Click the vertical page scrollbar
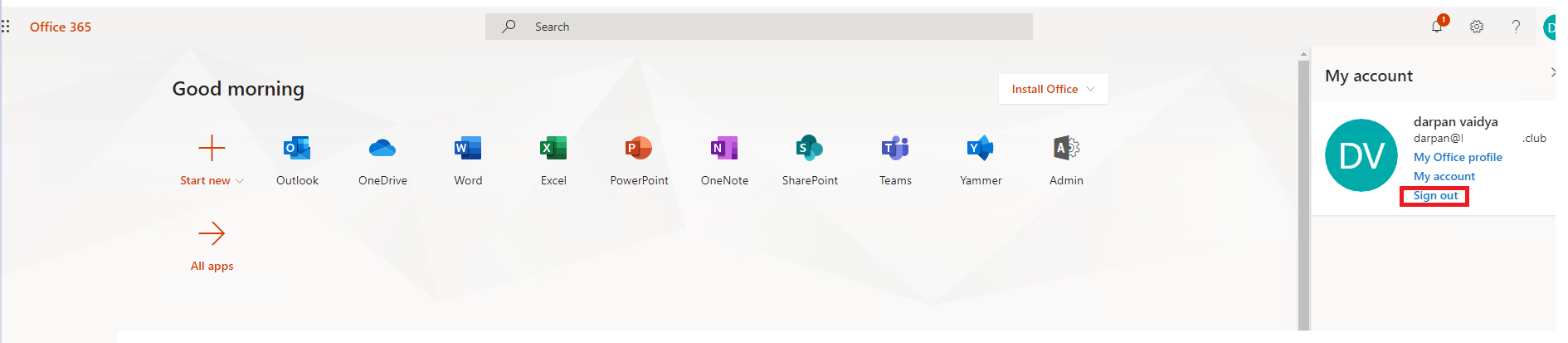Image resolution: width=1568 pixels, height=343 pixels. coord(1303,195)
